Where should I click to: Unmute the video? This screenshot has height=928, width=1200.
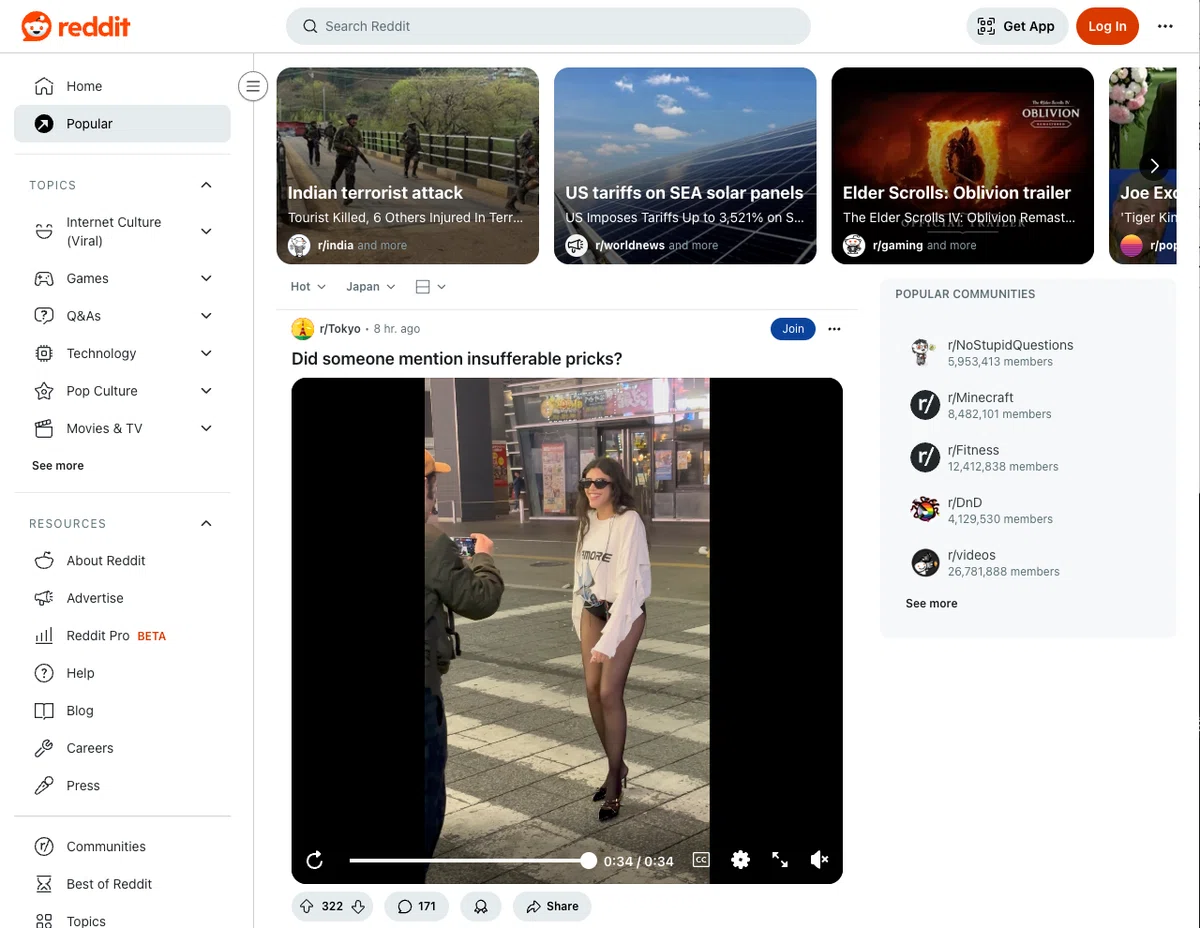[x=819, y=860]
